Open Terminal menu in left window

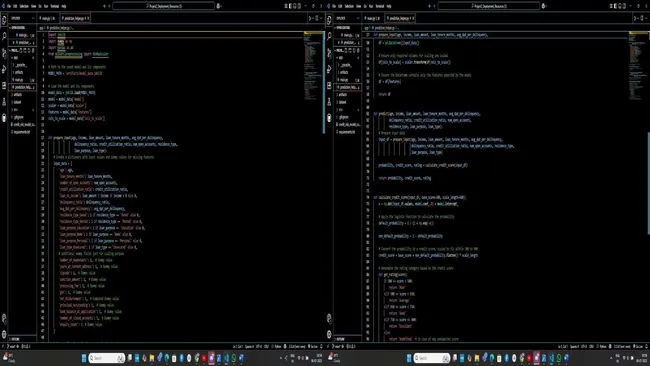point(55,6)
